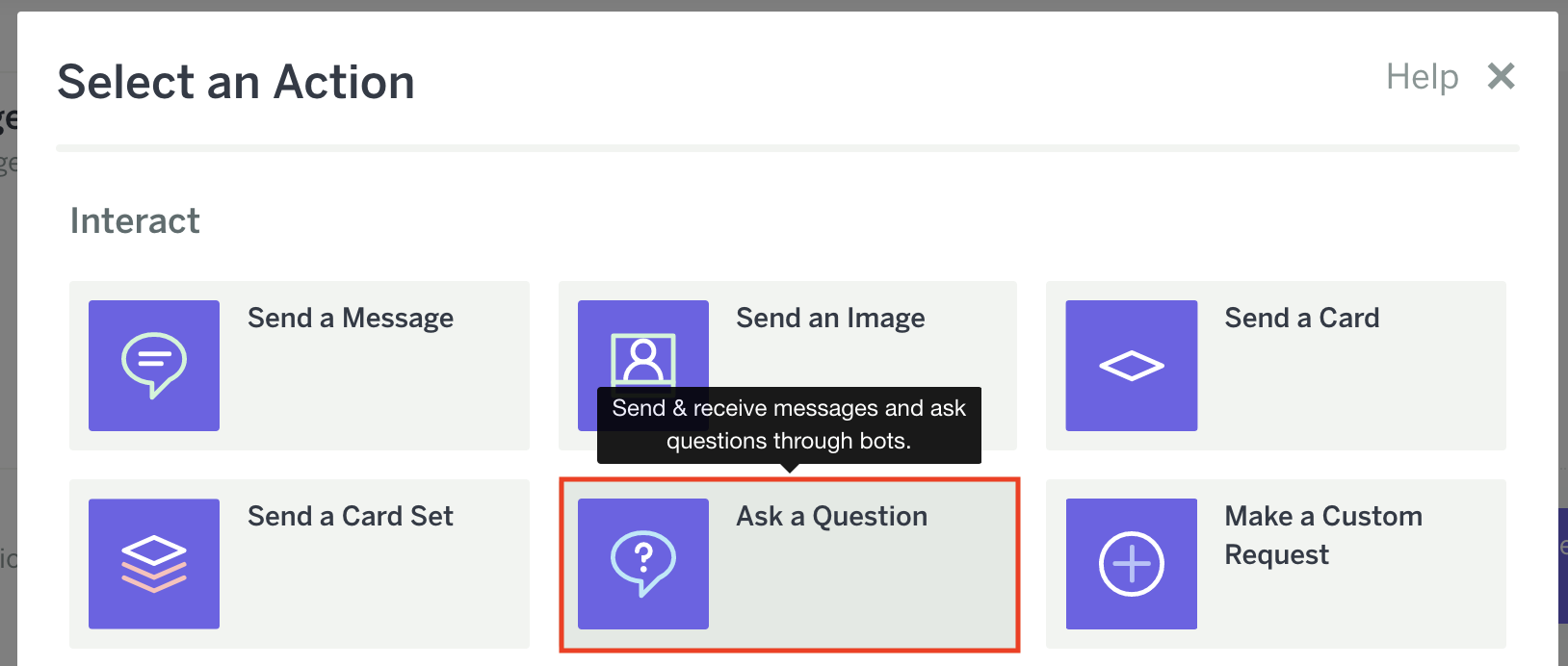Pick the "Send an Image" text label
This screenshot has width=1568, height=666.
point(830,319)
